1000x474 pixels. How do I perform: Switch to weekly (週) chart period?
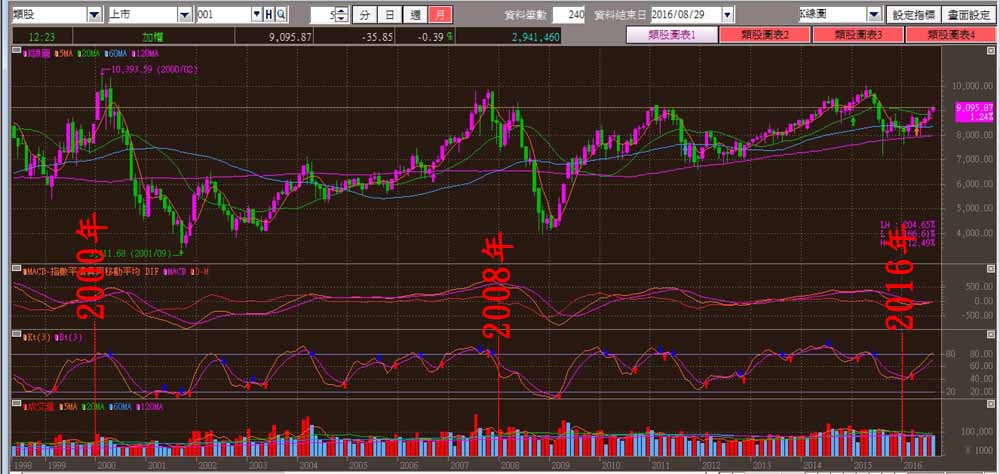coord(416,15)
